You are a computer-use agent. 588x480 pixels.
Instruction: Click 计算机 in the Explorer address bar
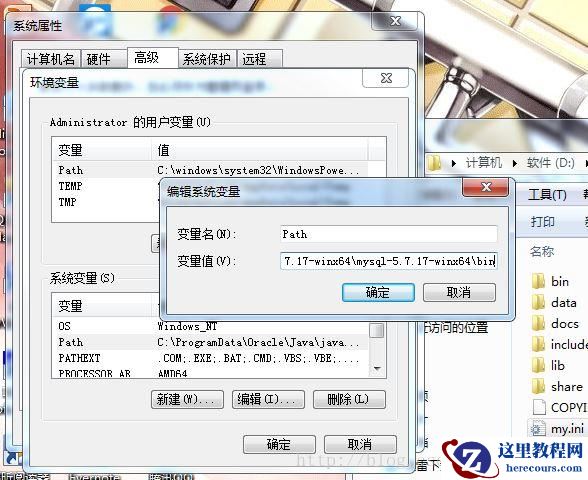tap(483, 163)
